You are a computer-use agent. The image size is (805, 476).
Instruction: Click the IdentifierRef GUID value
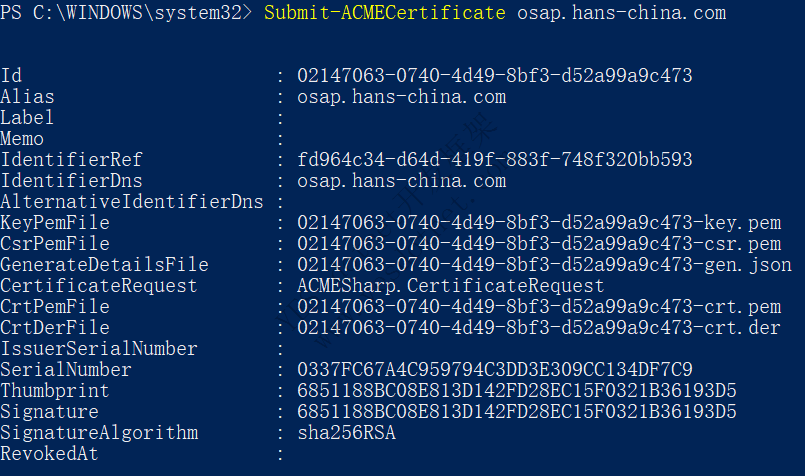tap(494, 160)
